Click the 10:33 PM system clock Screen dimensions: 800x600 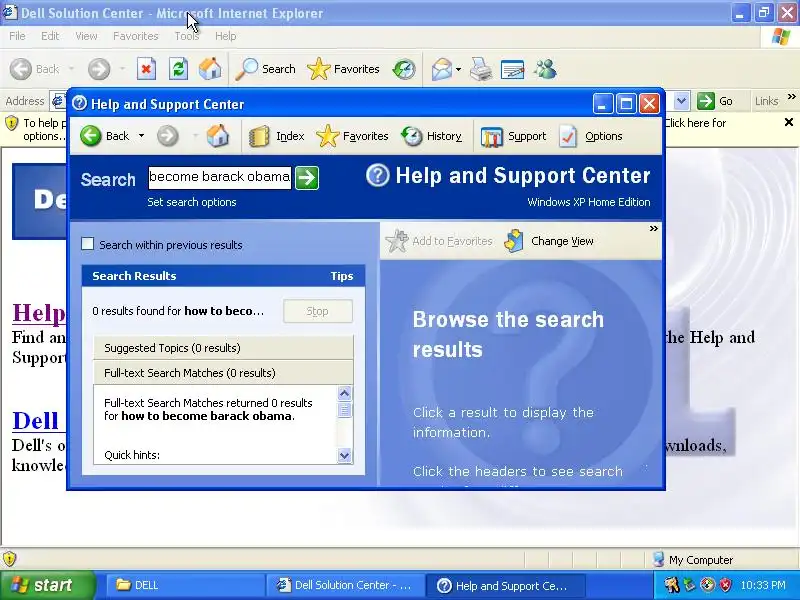tap(763, 585)
